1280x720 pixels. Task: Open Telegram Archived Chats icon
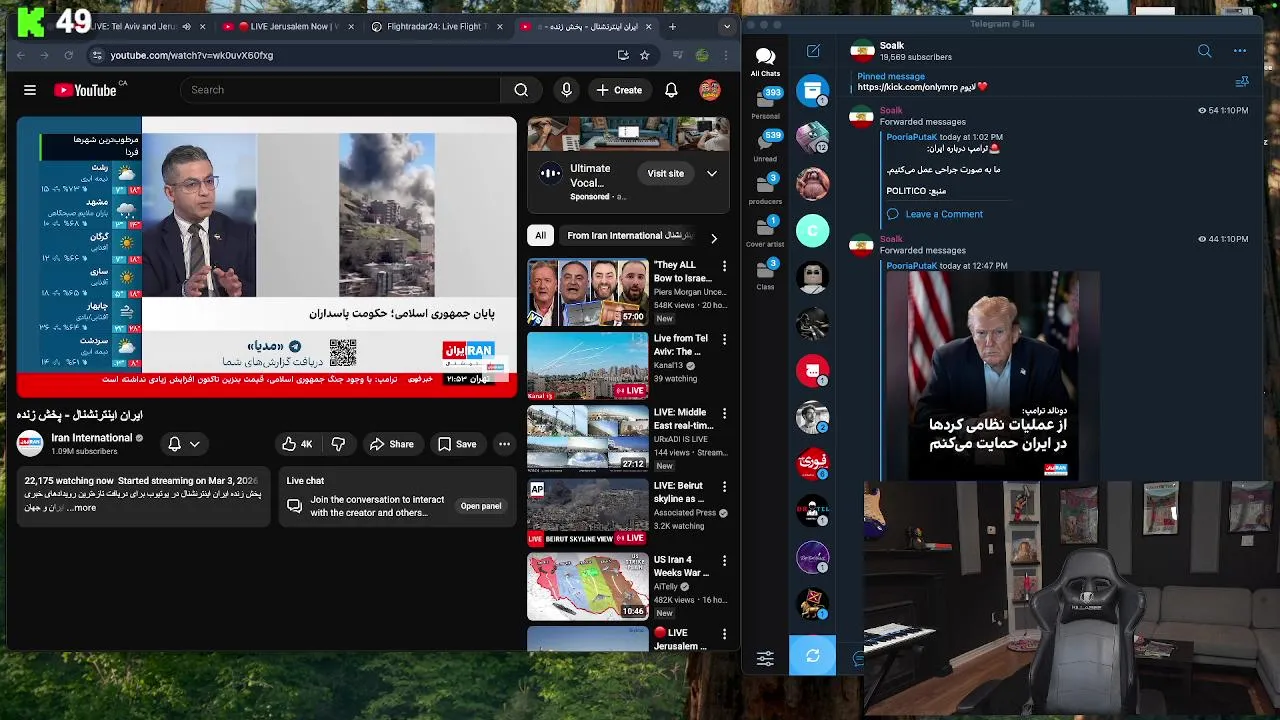point(813,90)
